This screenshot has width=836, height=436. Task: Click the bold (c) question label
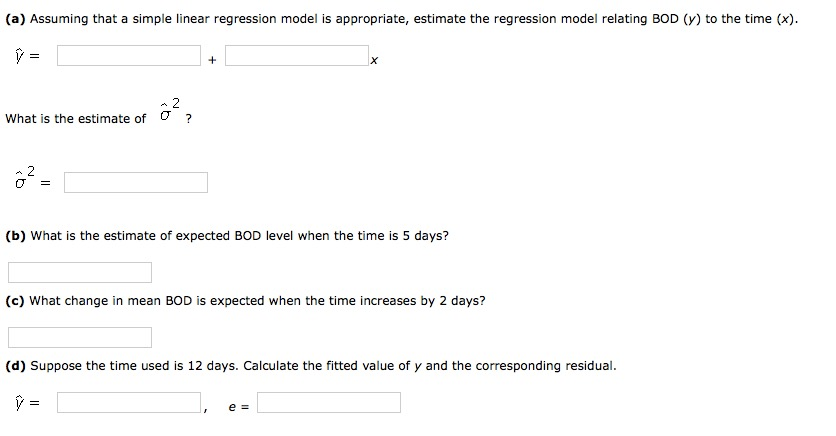pos(15,301)
